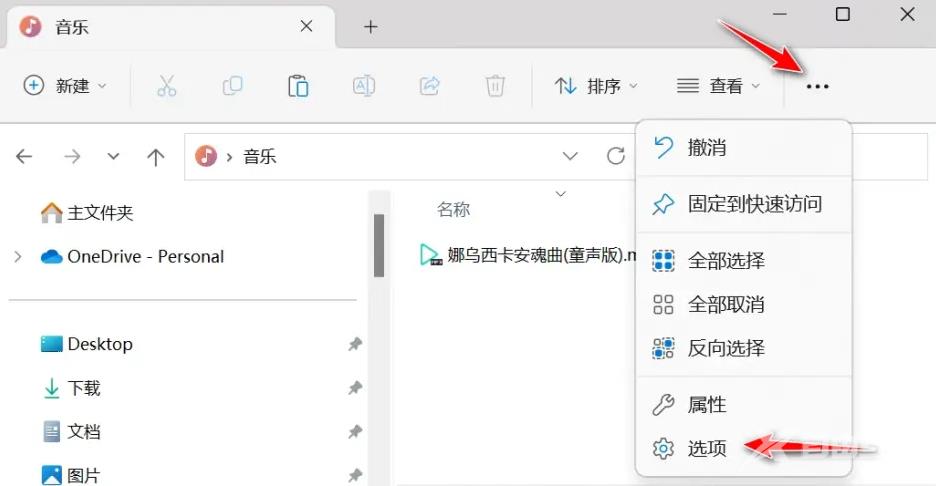Close the 音乐 tab
The image size is (936, 486).
click(306, 26)
